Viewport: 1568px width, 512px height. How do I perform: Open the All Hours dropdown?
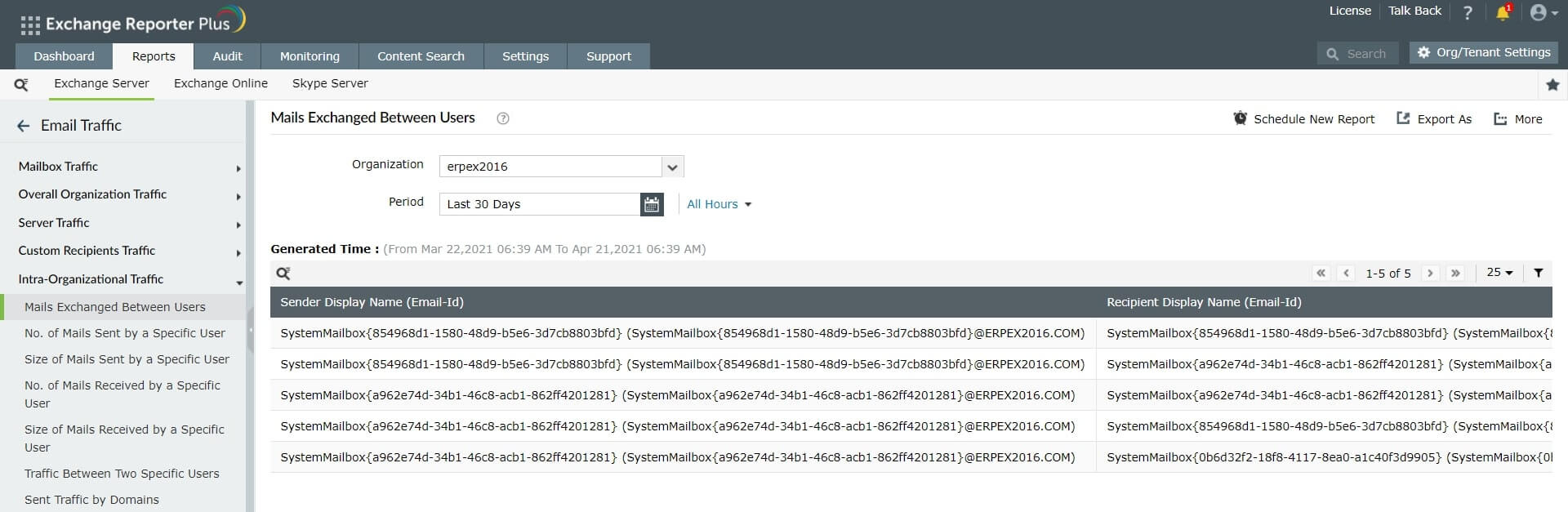point(719,204)
